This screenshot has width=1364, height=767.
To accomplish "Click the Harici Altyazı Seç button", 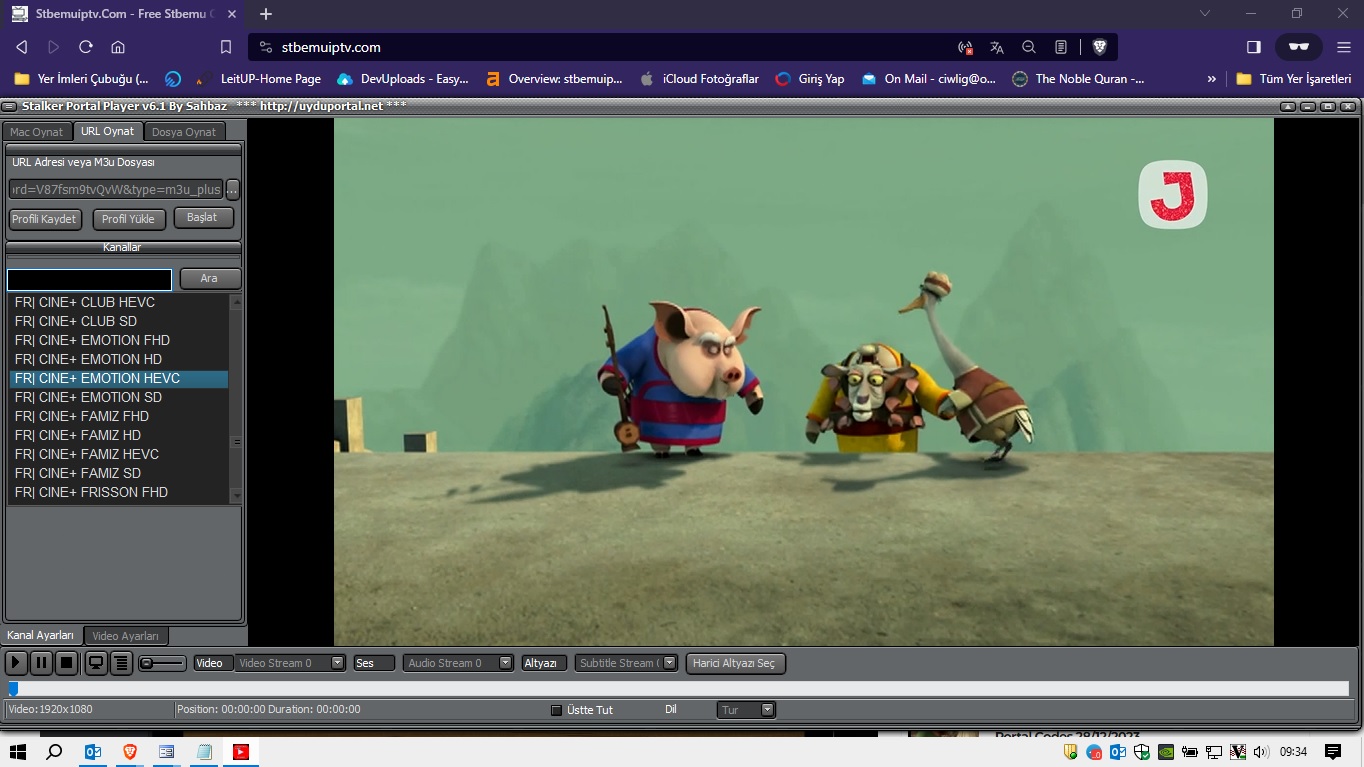I will 735,663.
